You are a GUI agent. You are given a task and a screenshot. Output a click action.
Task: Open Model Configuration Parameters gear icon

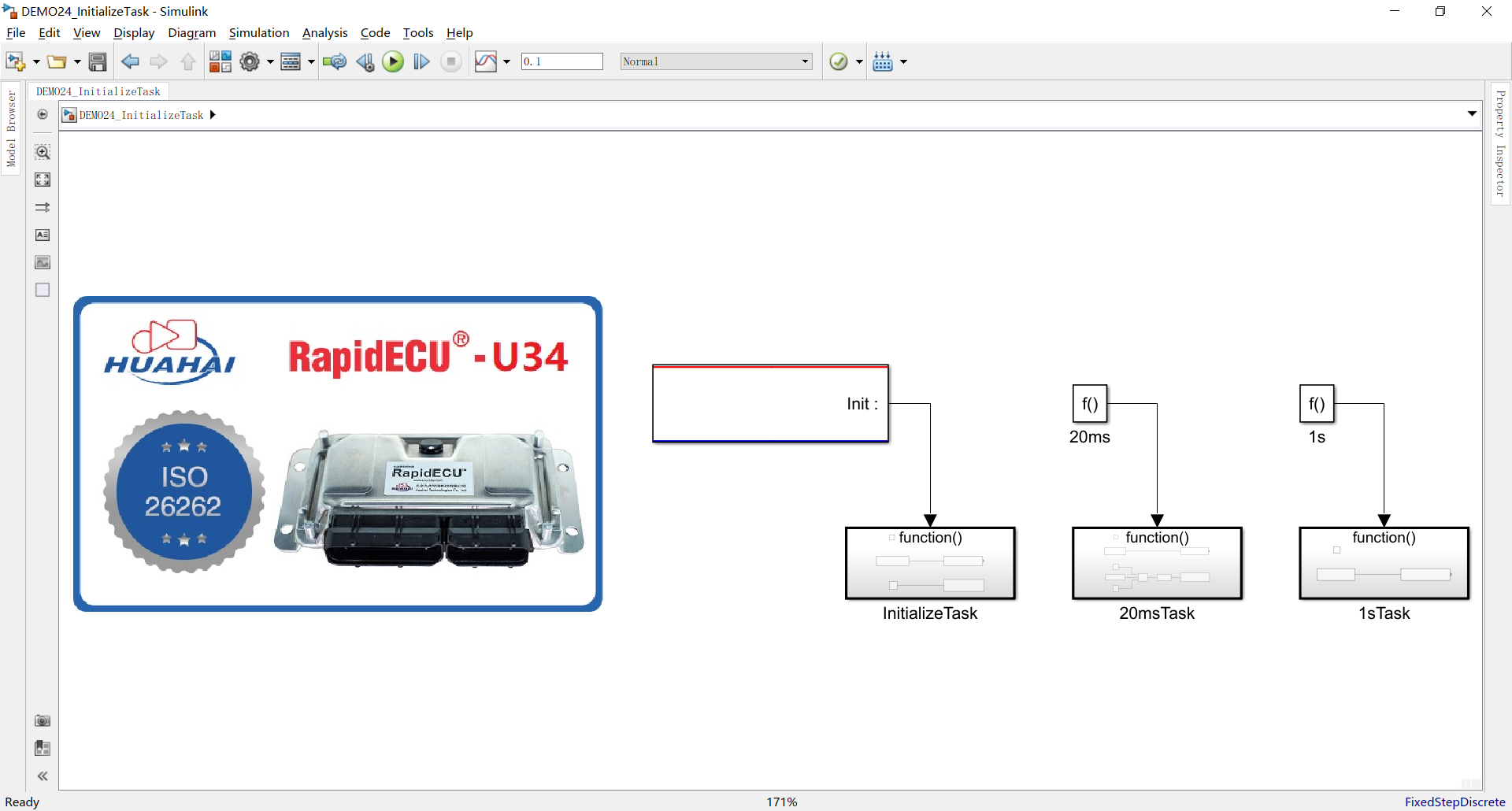[250, 61]
